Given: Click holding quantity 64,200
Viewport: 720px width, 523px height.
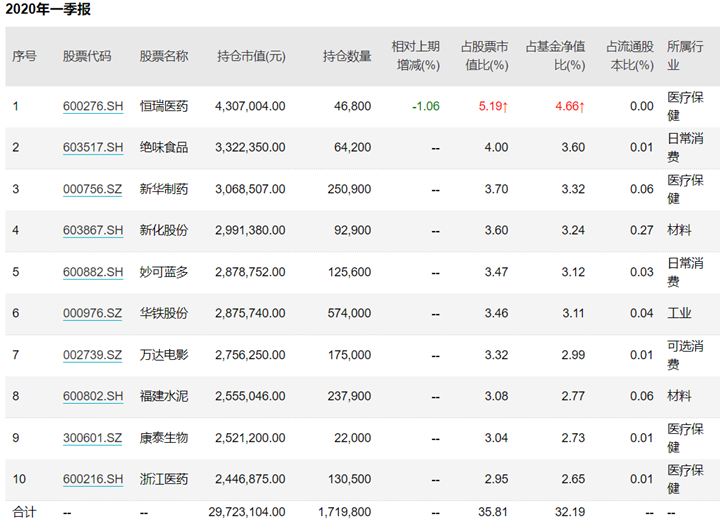Looking at the screenshot, I should click(353, 147).
